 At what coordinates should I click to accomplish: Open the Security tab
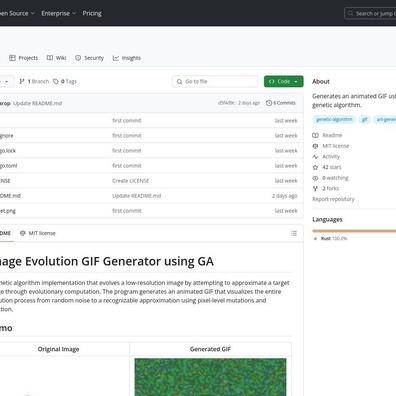point(89,58)
